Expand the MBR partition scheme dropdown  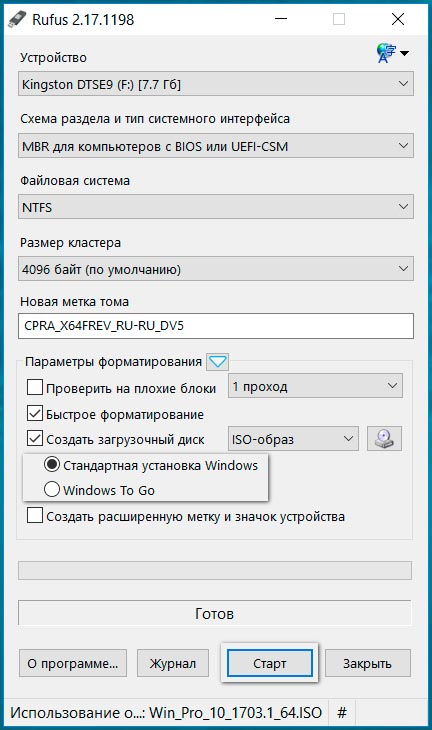pos(216,146)
